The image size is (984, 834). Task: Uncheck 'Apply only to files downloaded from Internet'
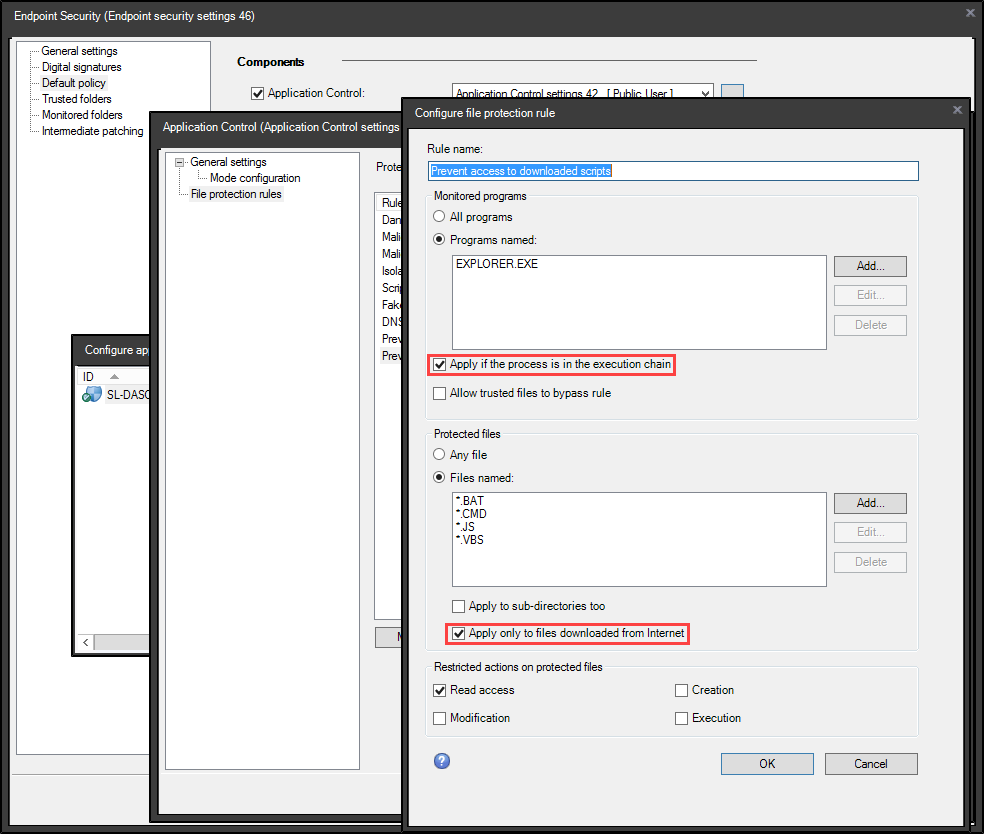click(459, 633)
